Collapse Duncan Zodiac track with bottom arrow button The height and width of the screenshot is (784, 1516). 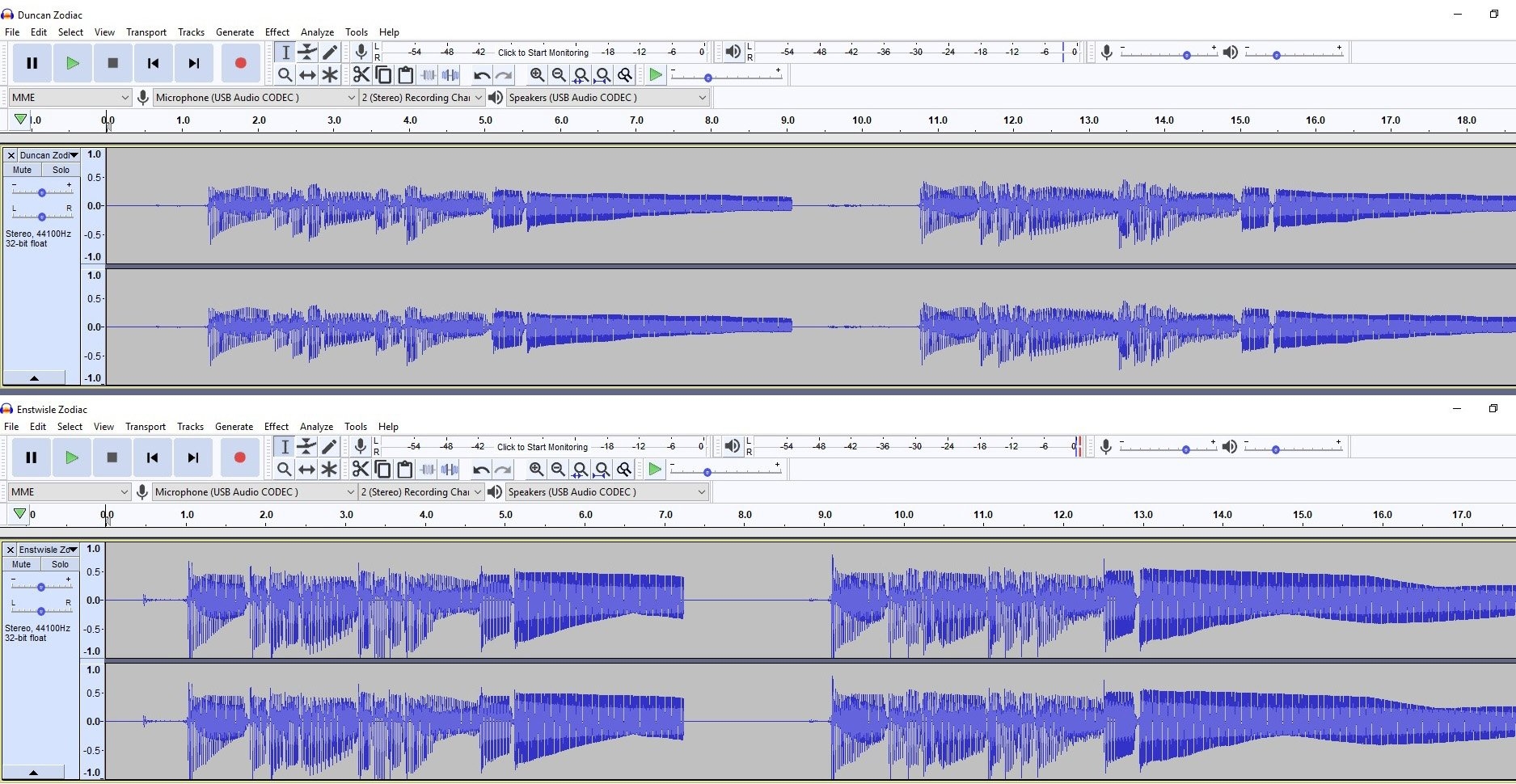point(34,377)
